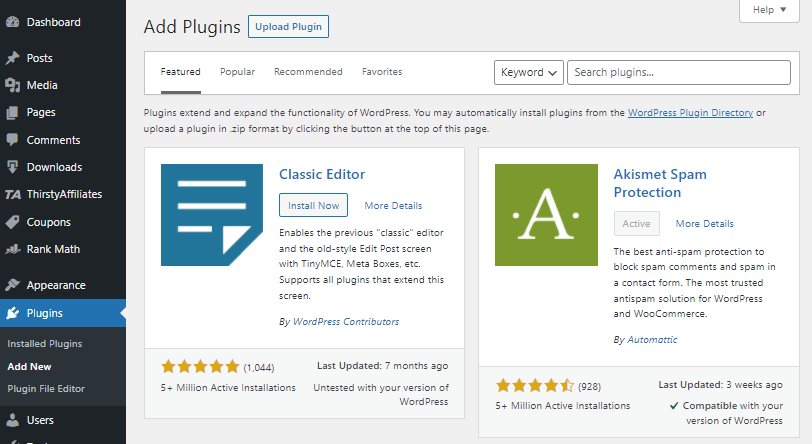
Task: Switch to the Favorites tab
Action: click(x=382, y=72)
